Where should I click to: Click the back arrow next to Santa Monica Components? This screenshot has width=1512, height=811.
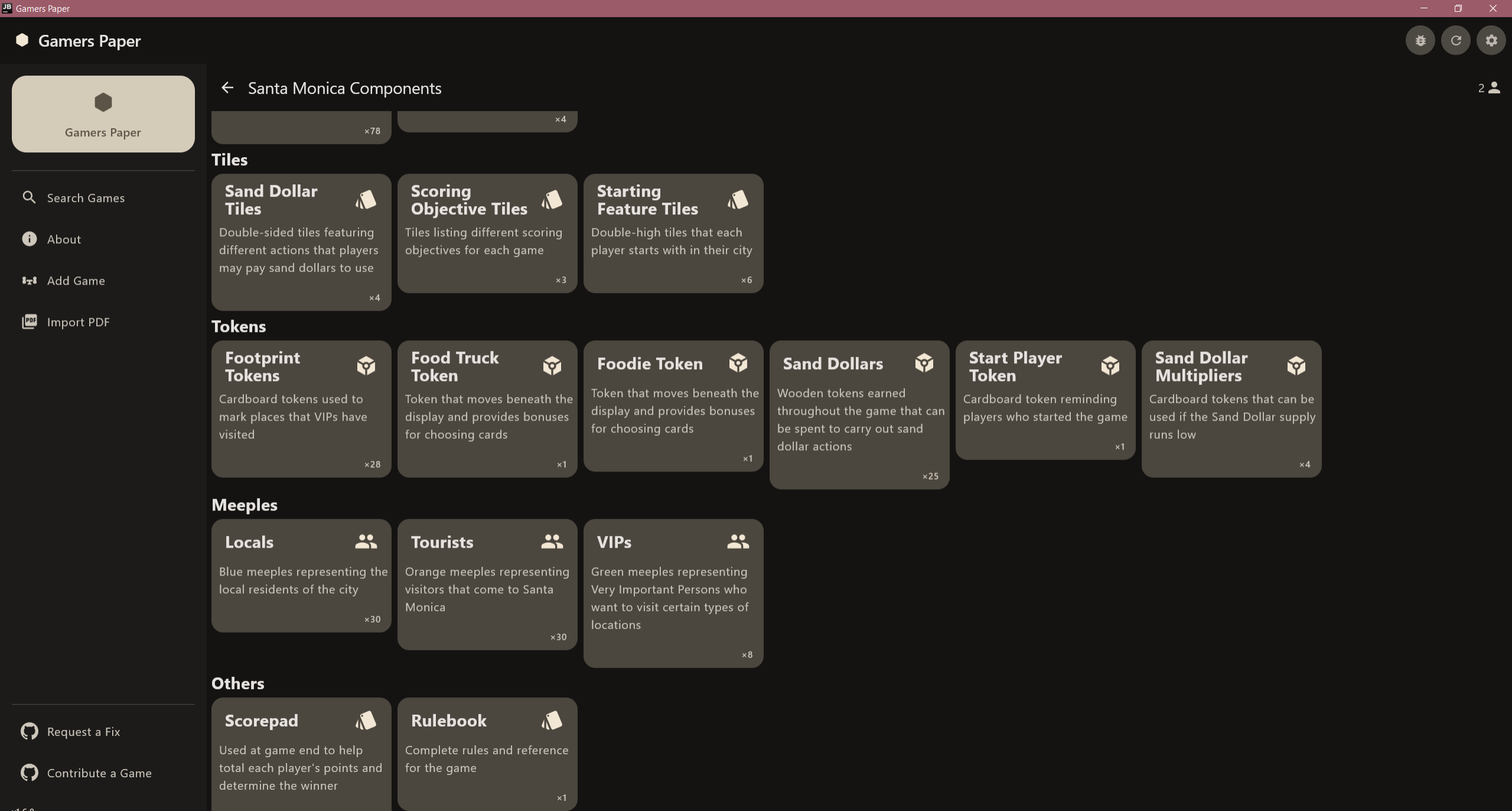(x=227, y=88)
